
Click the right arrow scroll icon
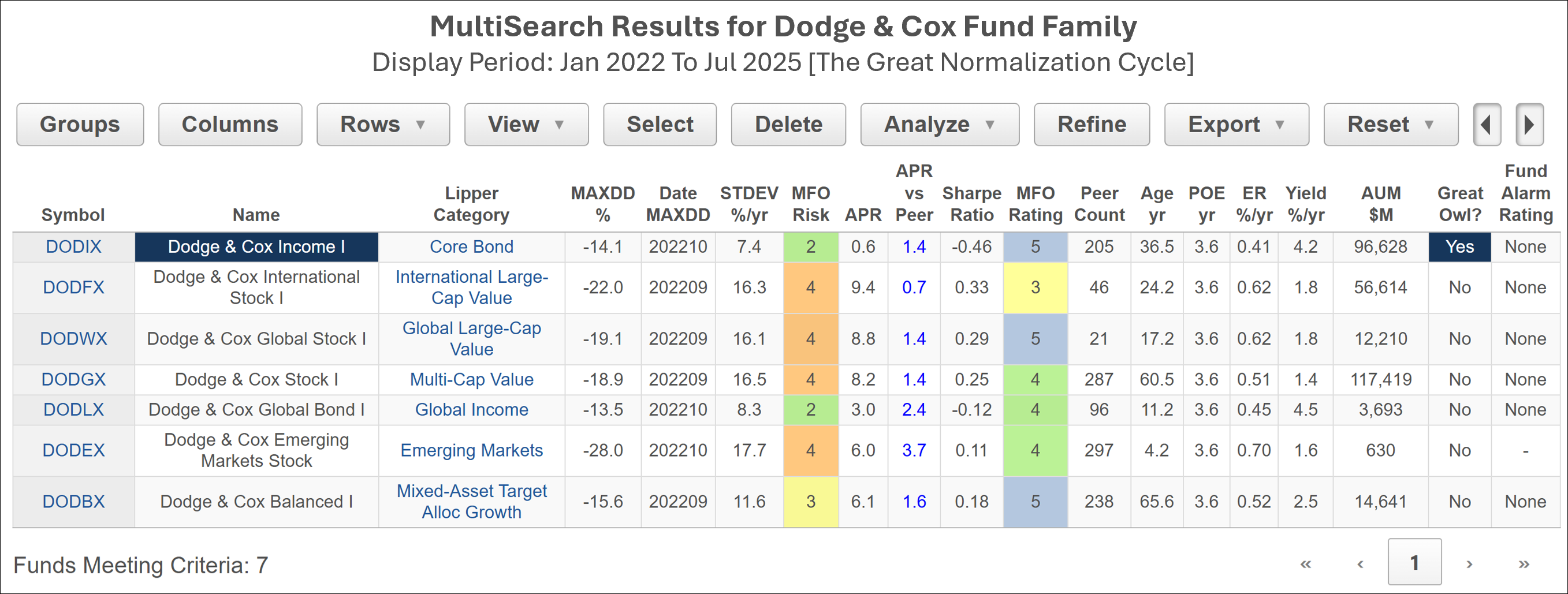(1529, 125)
